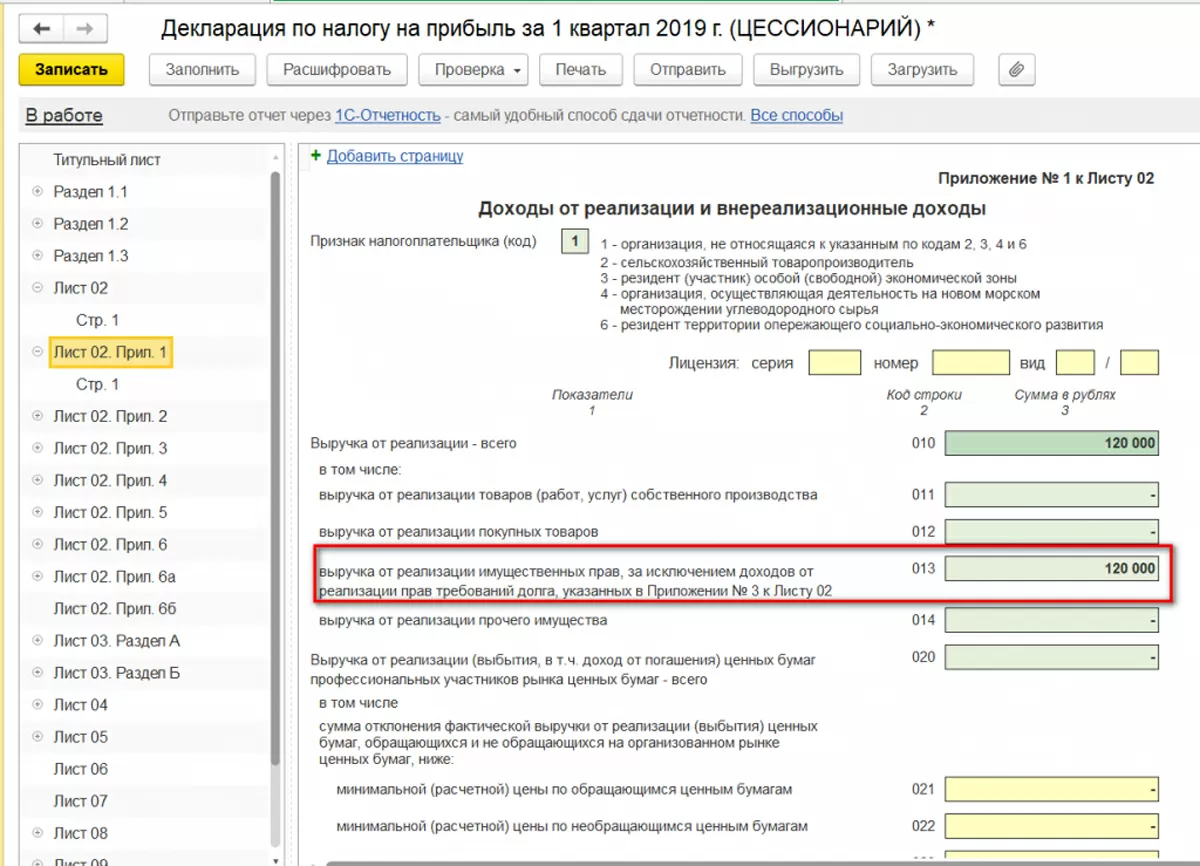1200x866 pixels.
Task: Print the declaration with Печать
Action: click(581, 70)
